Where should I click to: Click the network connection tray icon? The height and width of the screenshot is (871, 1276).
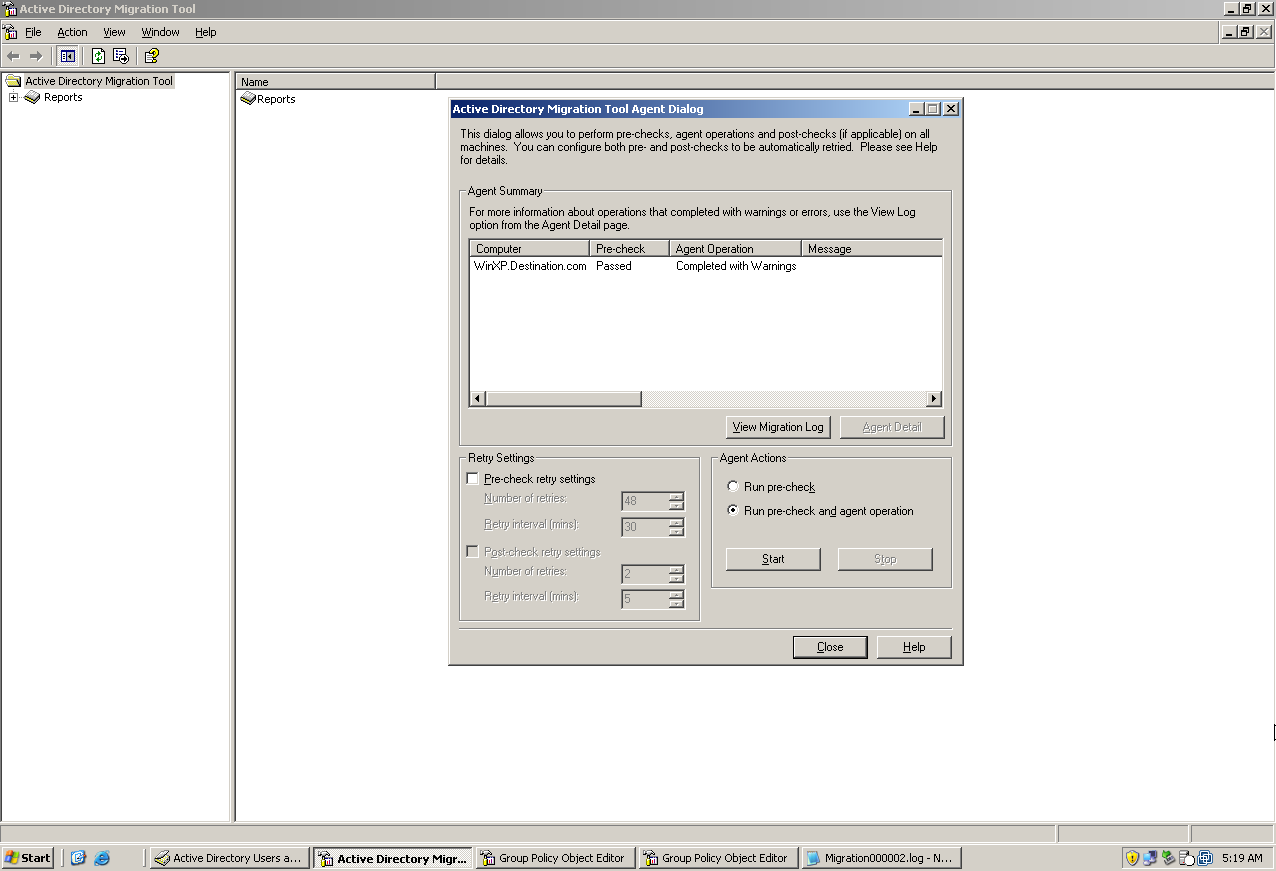[x=1150, y=858]
